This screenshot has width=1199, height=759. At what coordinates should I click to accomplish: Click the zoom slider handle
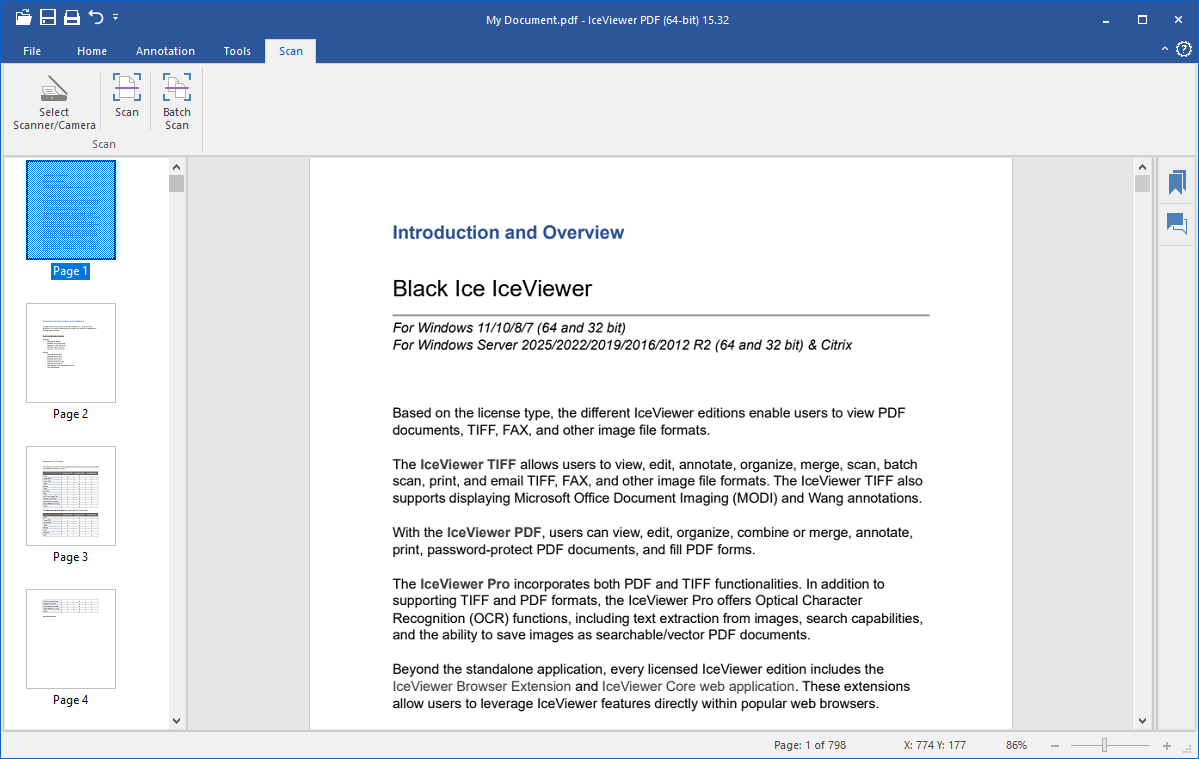pyautogui.click(x=1104, y=745)
